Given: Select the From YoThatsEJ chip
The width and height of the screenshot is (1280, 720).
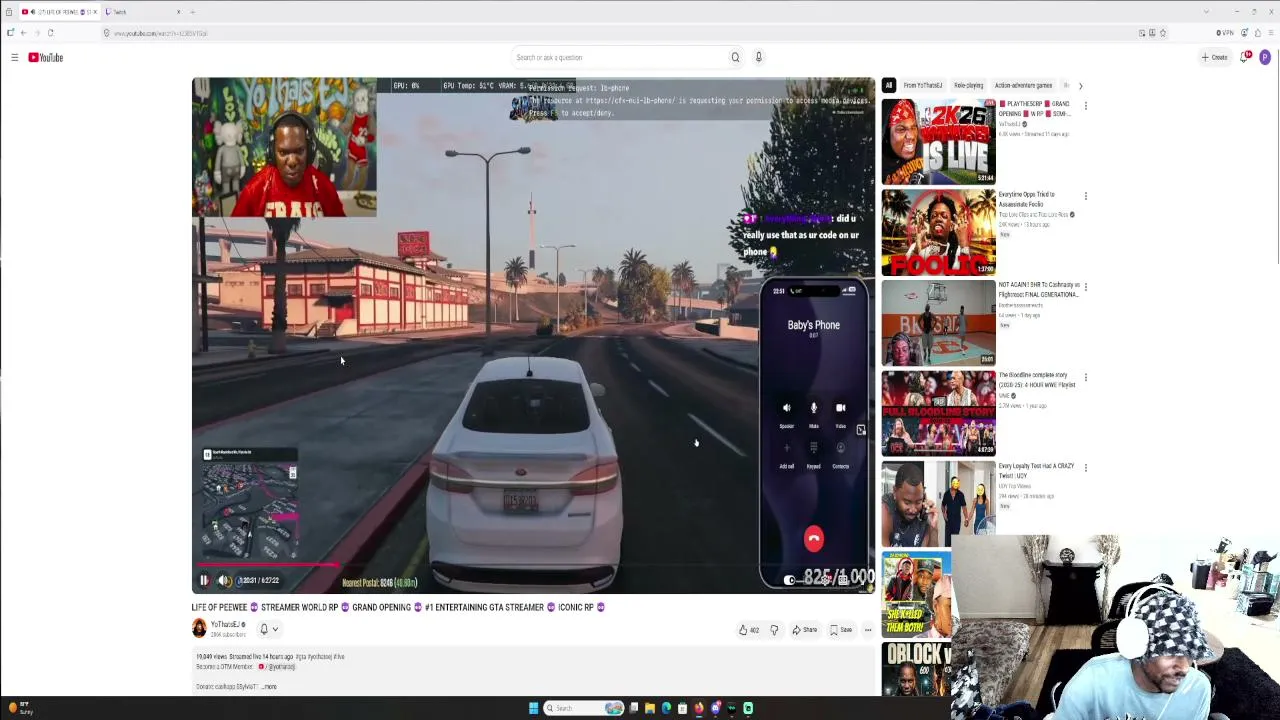Looking at the screenshot, I should pos(923,86).
